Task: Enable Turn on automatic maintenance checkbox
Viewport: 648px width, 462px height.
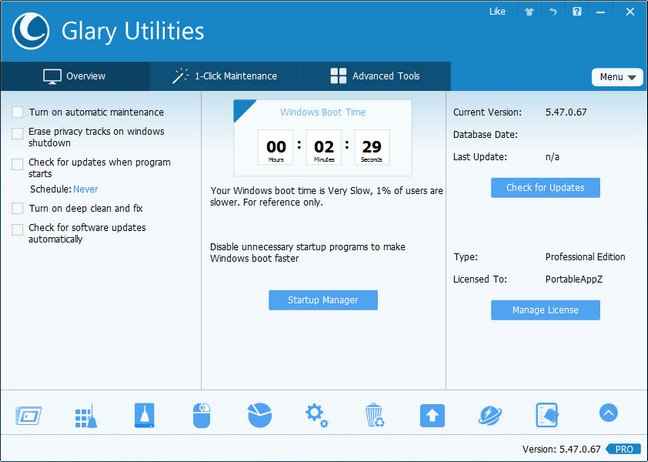Action: point(17,113)
